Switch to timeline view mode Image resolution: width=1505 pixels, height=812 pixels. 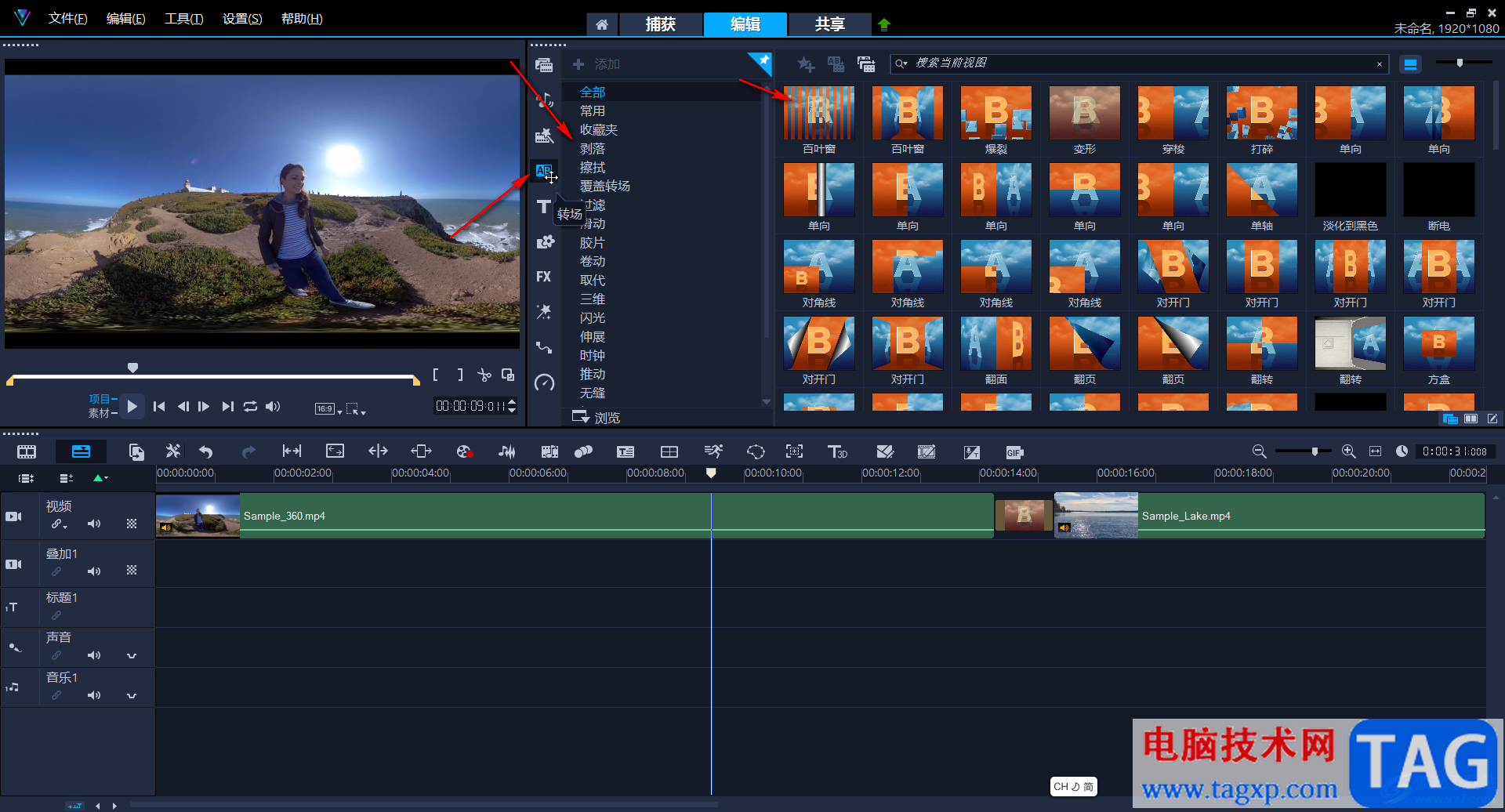(x=81, y=451)
